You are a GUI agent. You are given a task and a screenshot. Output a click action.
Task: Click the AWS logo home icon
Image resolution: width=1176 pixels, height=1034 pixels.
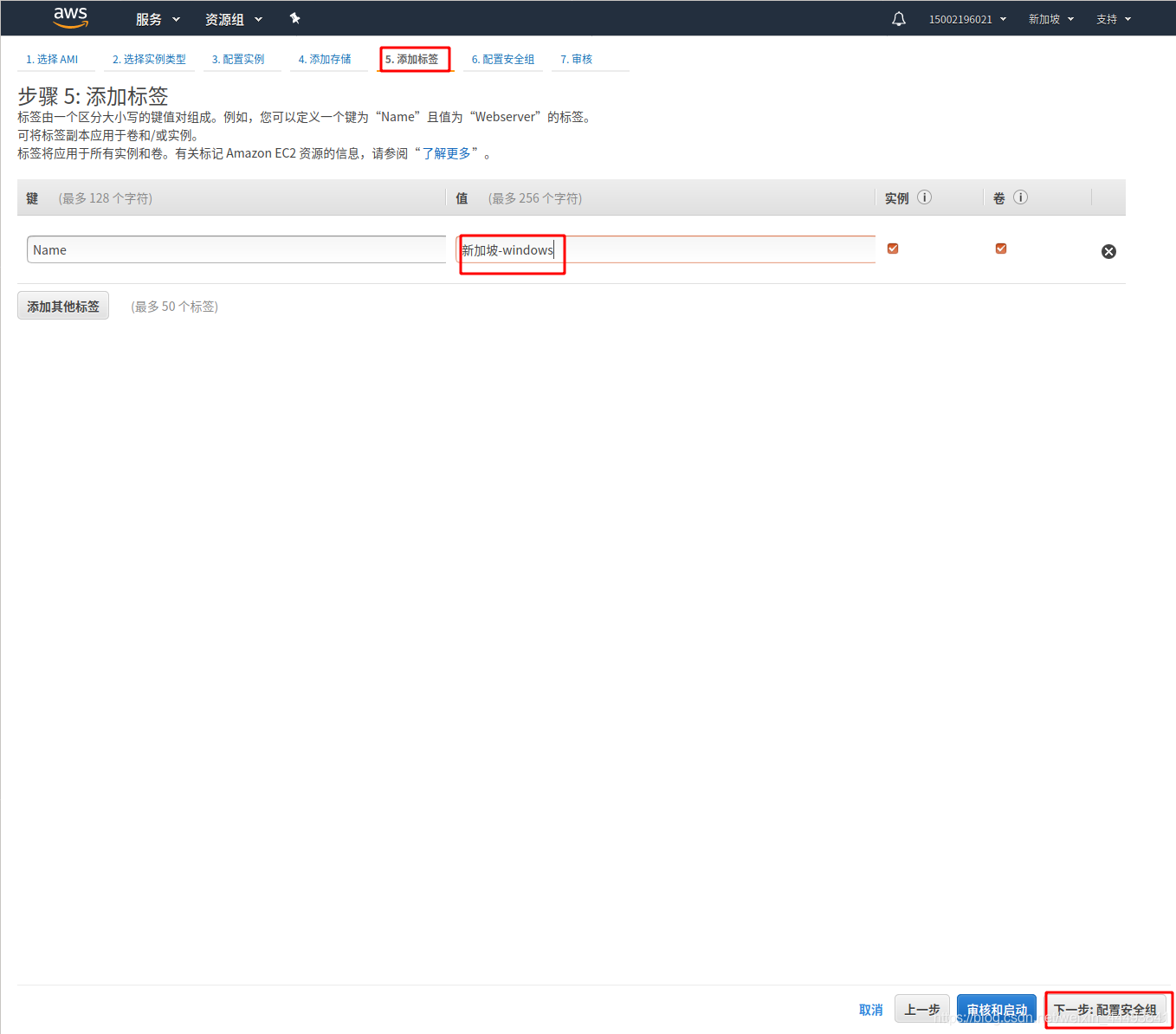(x=70, y=17)
